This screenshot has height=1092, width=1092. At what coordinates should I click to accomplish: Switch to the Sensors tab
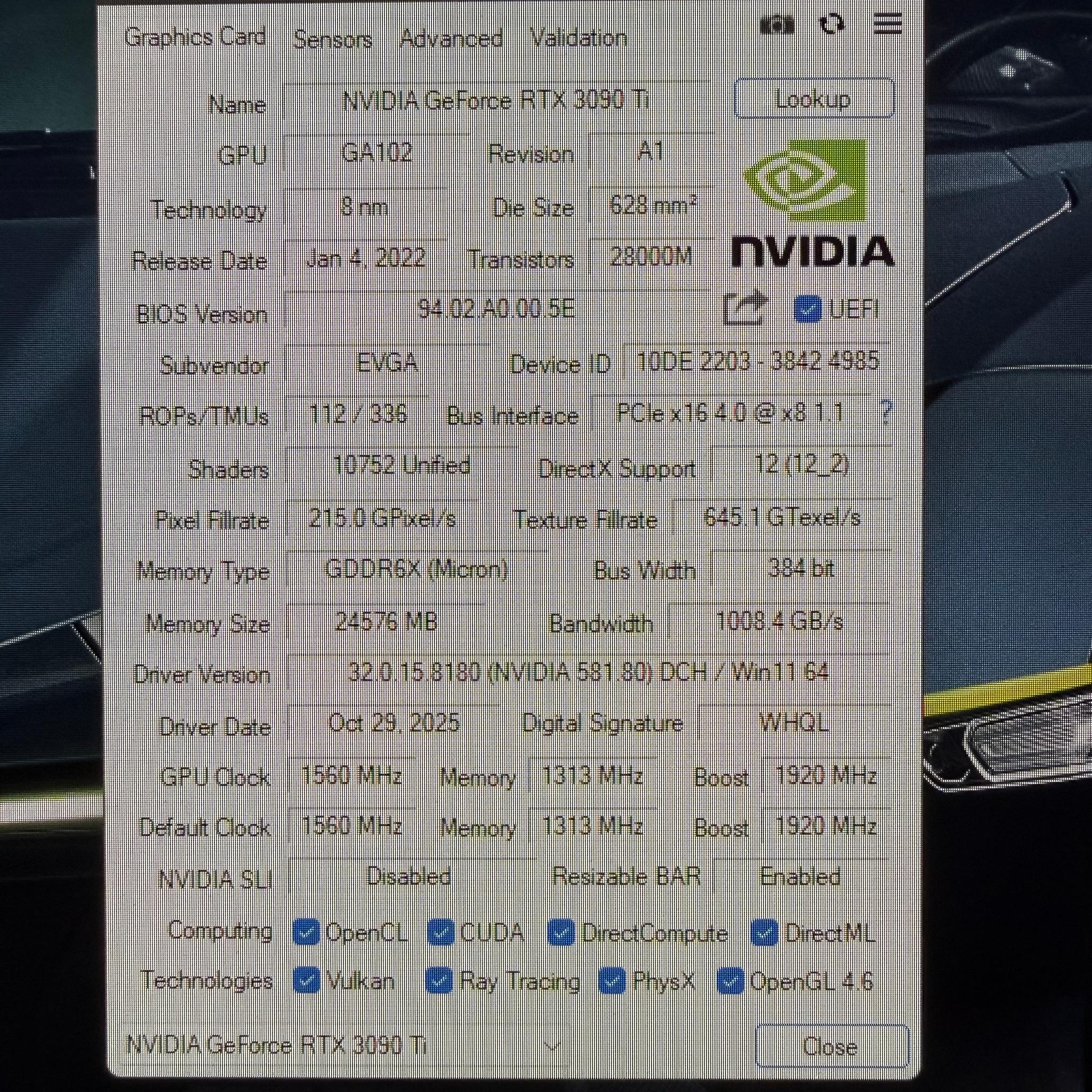click(332, 39)
